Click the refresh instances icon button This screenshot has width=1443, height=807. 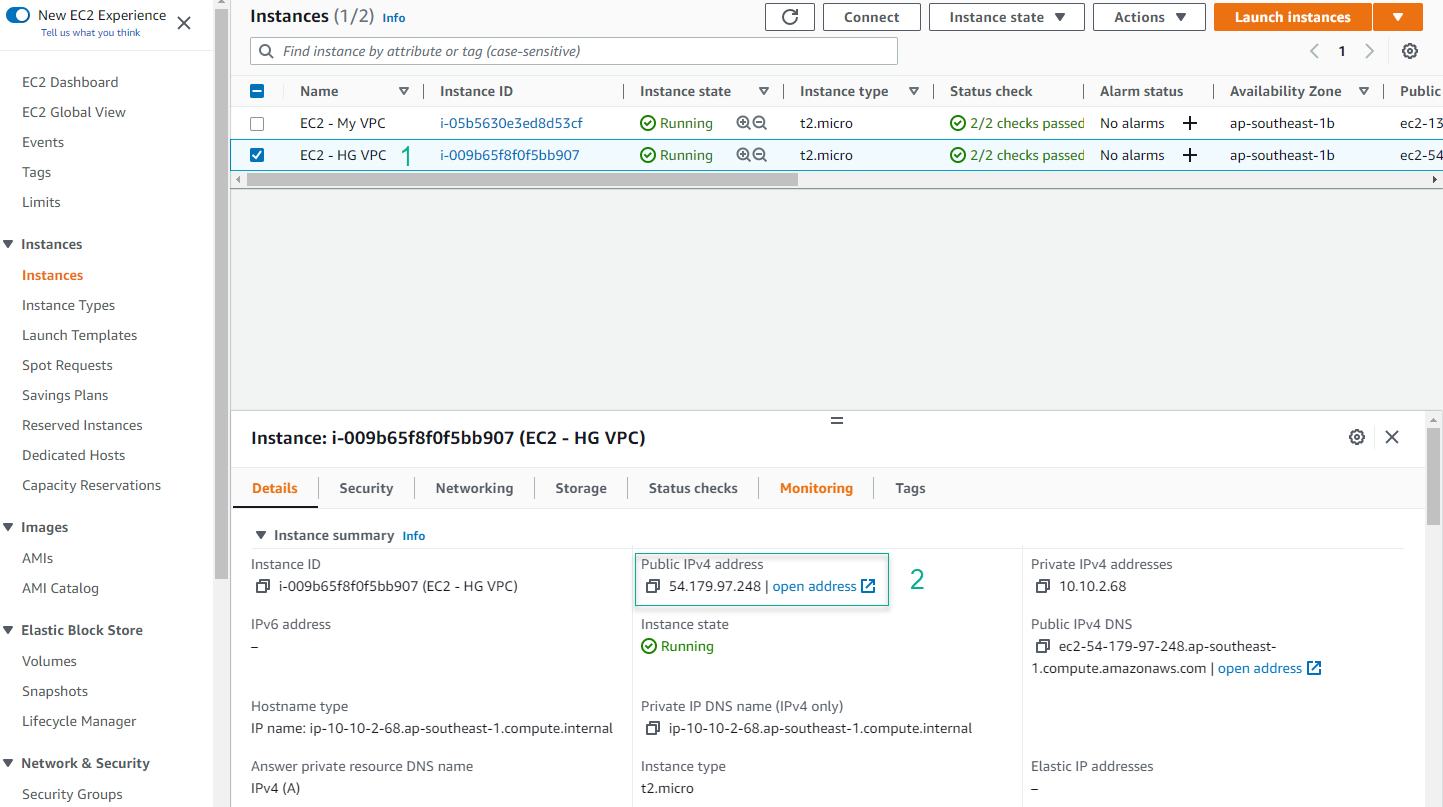pyautogui.click(x=790, y=17)
